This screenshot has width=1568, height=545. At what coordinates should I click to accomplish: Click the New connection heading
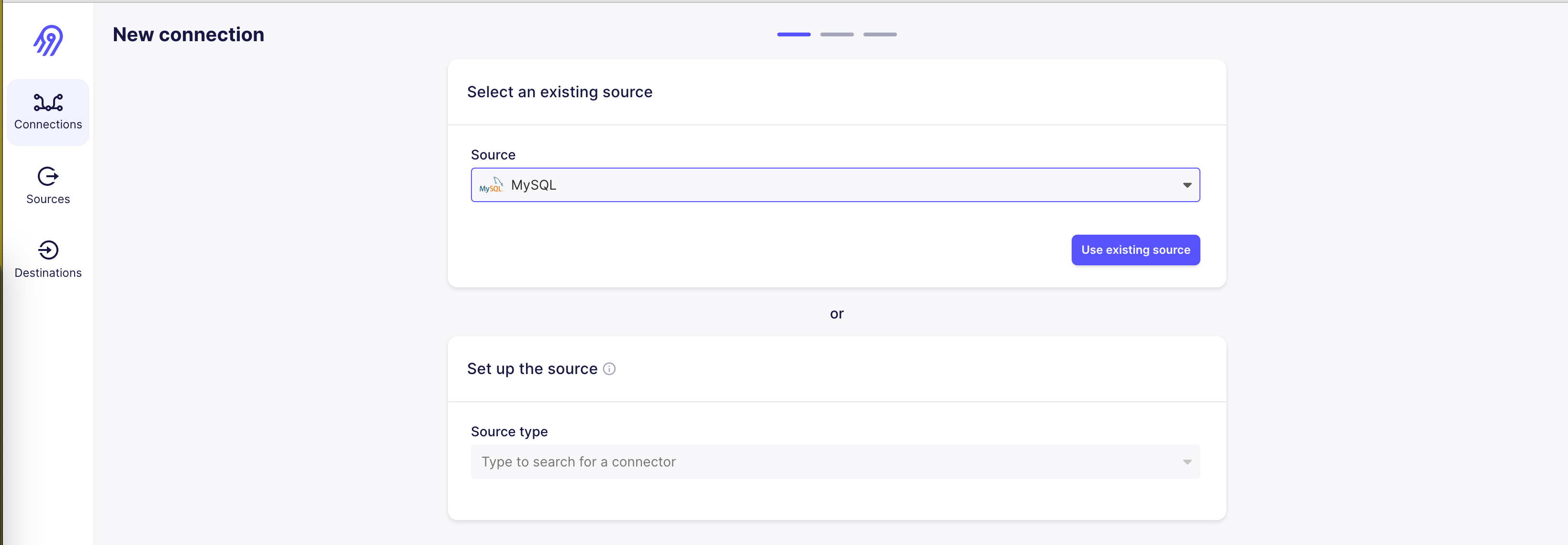coord(189,34)
